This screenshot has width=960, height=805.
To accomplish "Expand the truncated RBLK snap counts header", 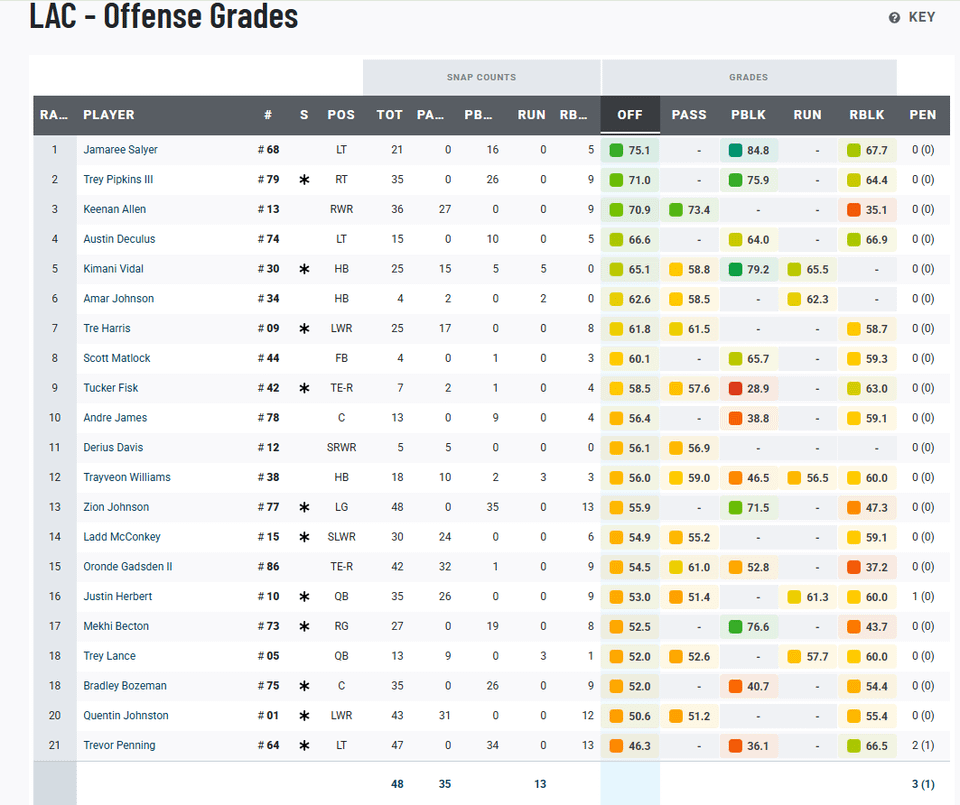I will (x=573, y=114).
